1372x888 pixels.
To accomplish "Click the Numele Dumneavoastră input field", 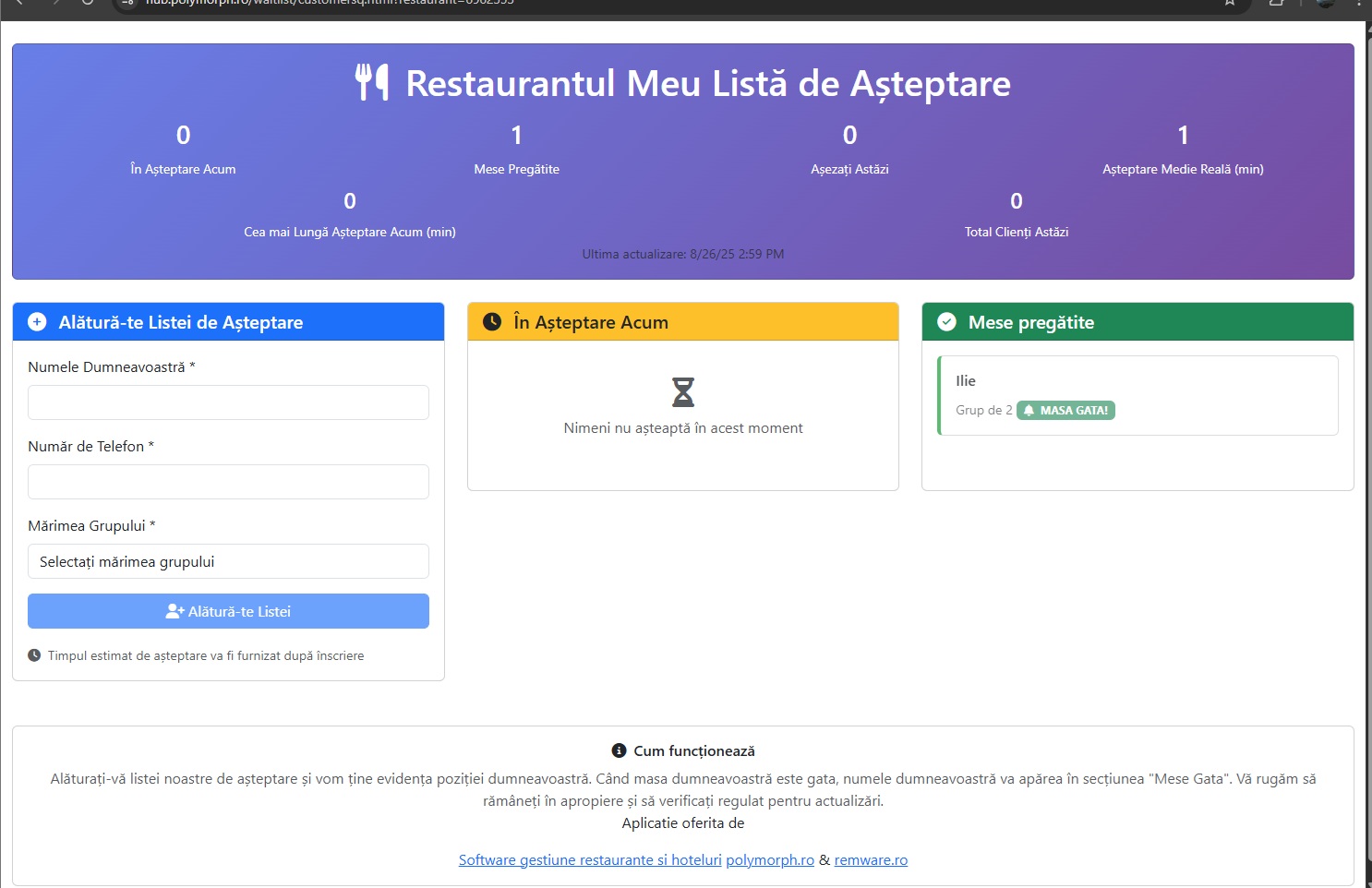I will (228, 402).
